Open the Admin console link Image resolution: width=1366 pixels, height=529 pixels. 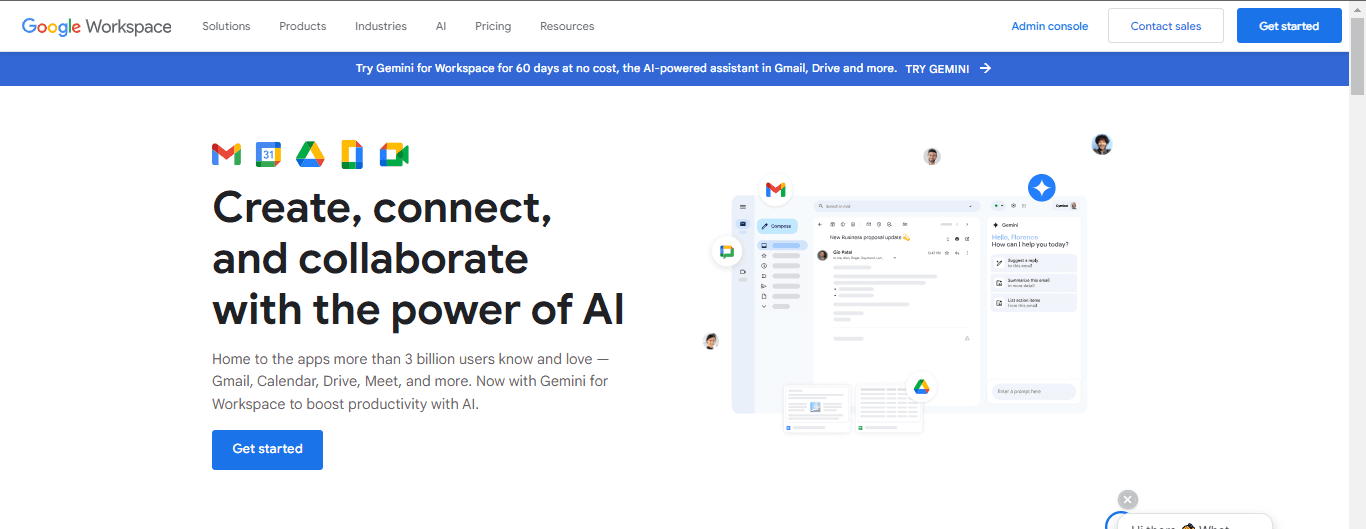1050,26
